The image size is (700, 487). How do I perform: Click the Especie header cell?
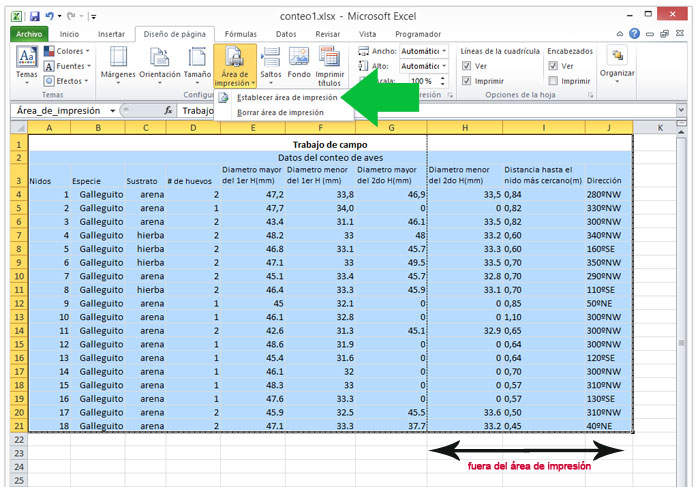pos(98,175)
